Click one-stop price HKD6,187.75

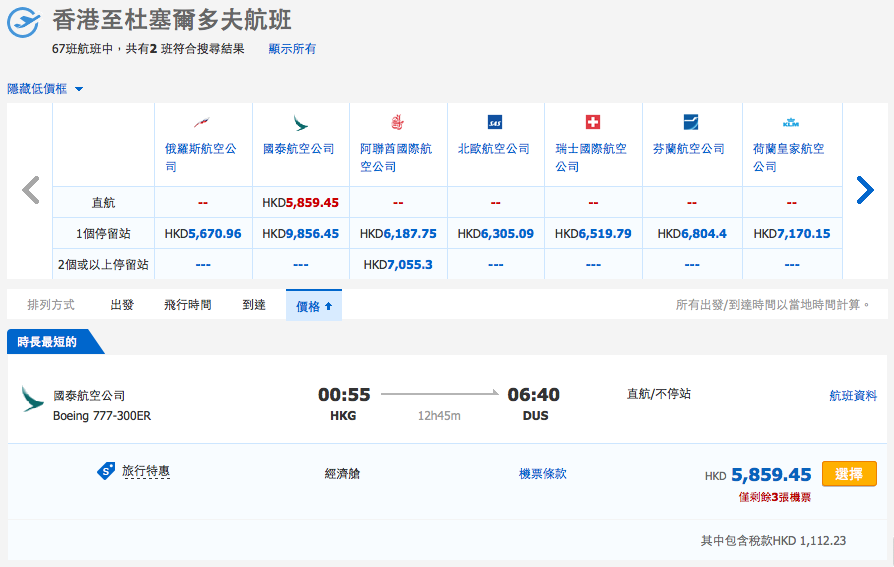(x=398, y=233)
